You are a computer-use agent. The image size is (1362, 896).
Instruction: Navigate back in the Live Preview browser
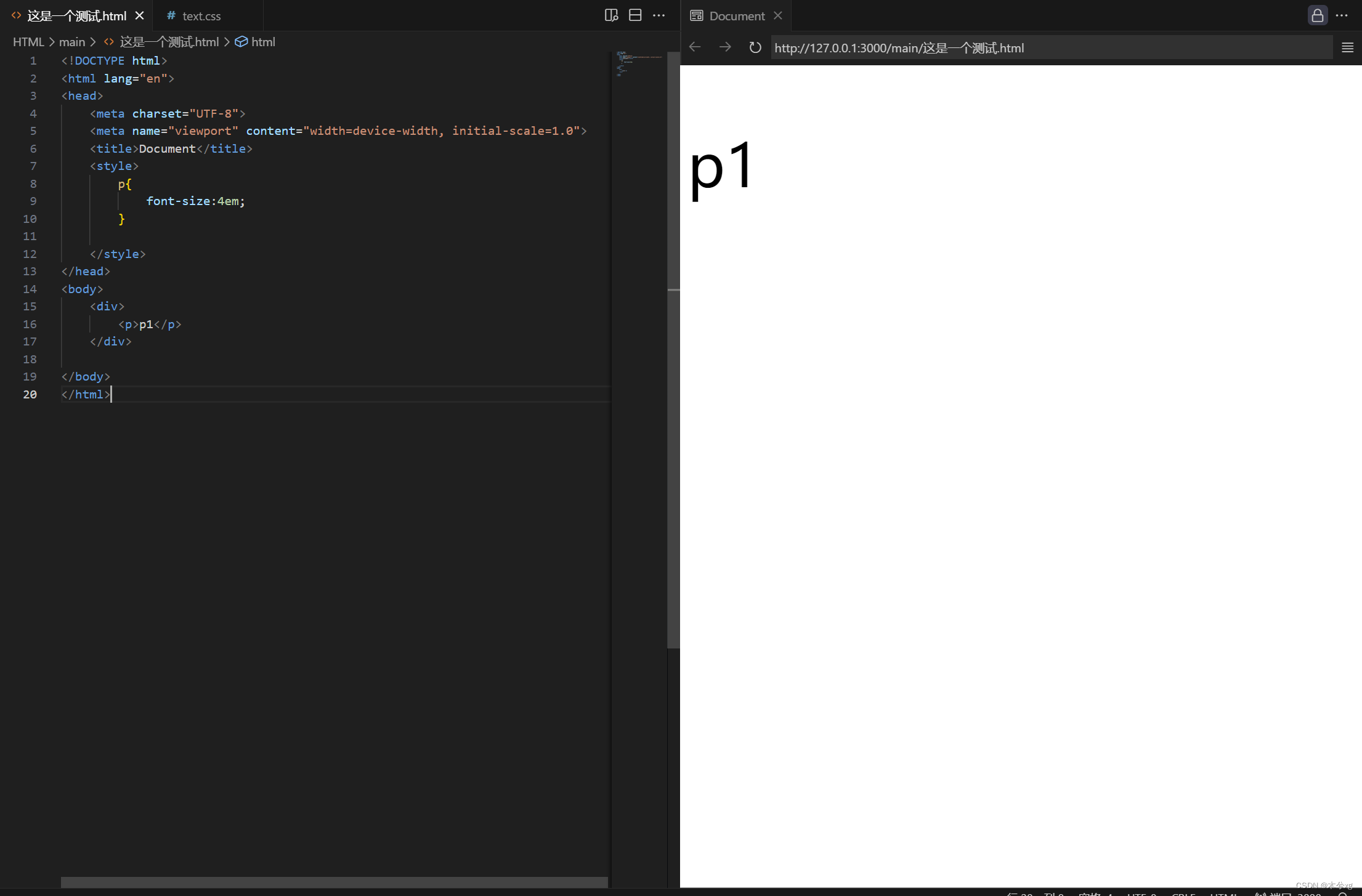click(695, 47)
